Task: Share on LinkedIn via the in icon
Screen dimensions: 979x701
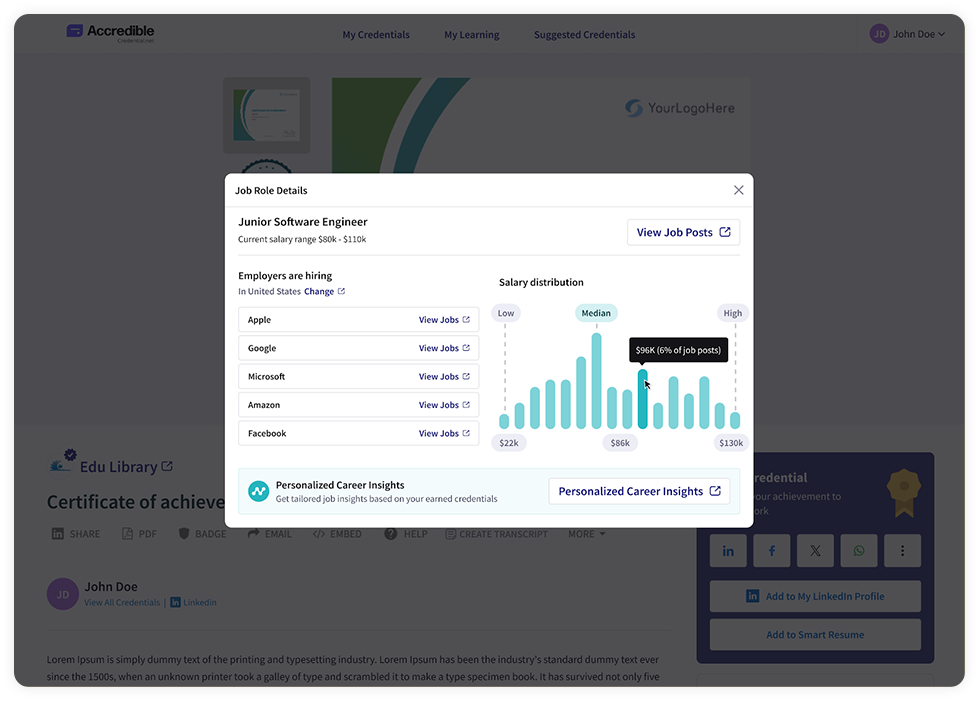Action: click(728, 551)
